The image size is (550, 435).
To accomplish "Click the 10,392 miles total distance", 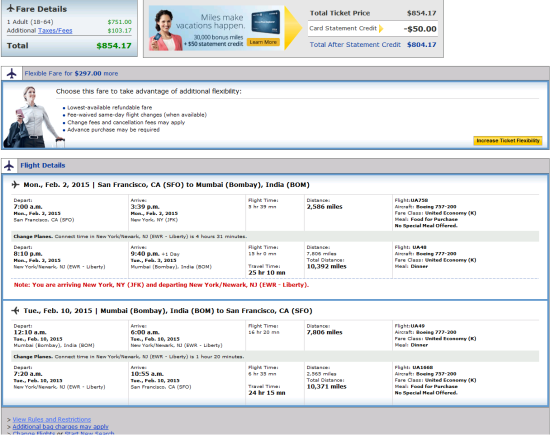I will (x=327, y=266).
